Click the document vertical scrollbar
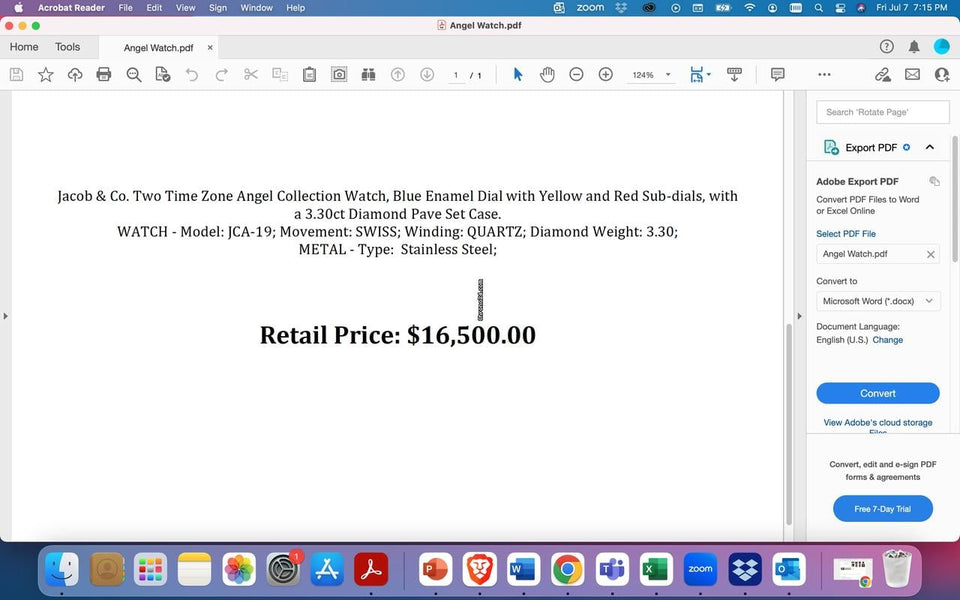960x600 pixels. point(789,422)
